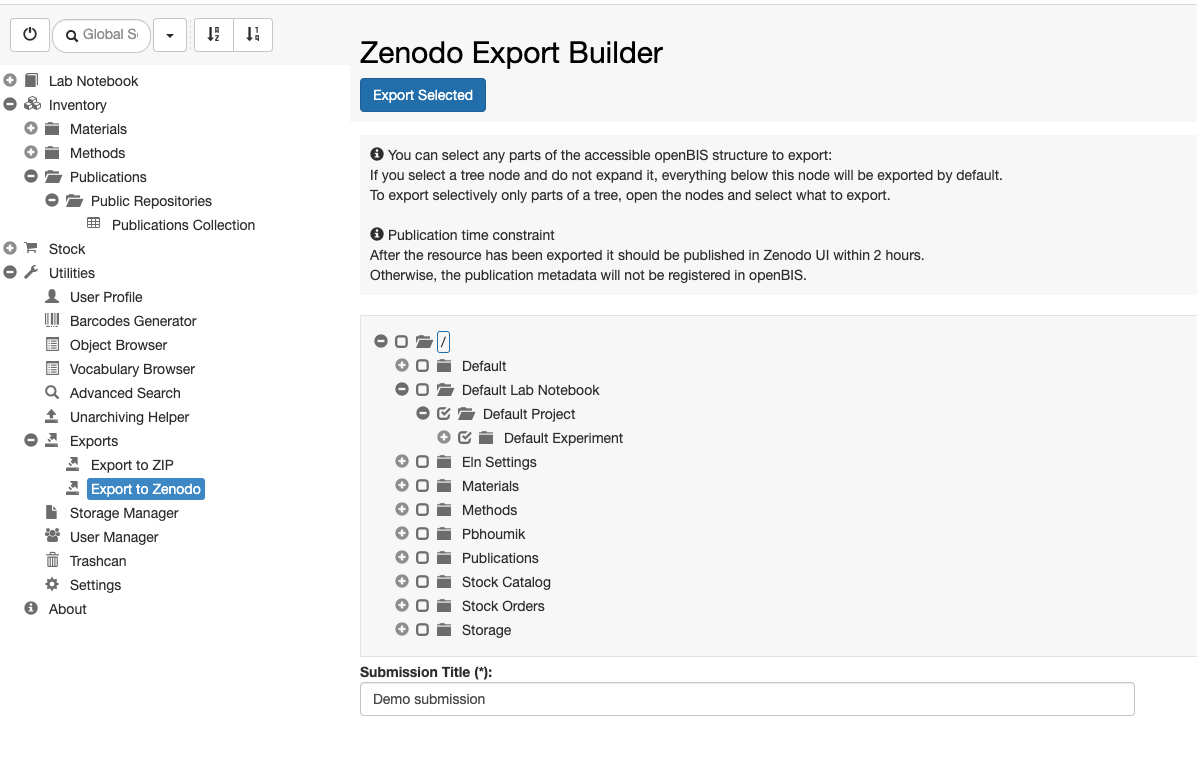Click the Submission Title input field
Image resolution: width=1197 pixels, height=778 pixels.
point(747,699)
